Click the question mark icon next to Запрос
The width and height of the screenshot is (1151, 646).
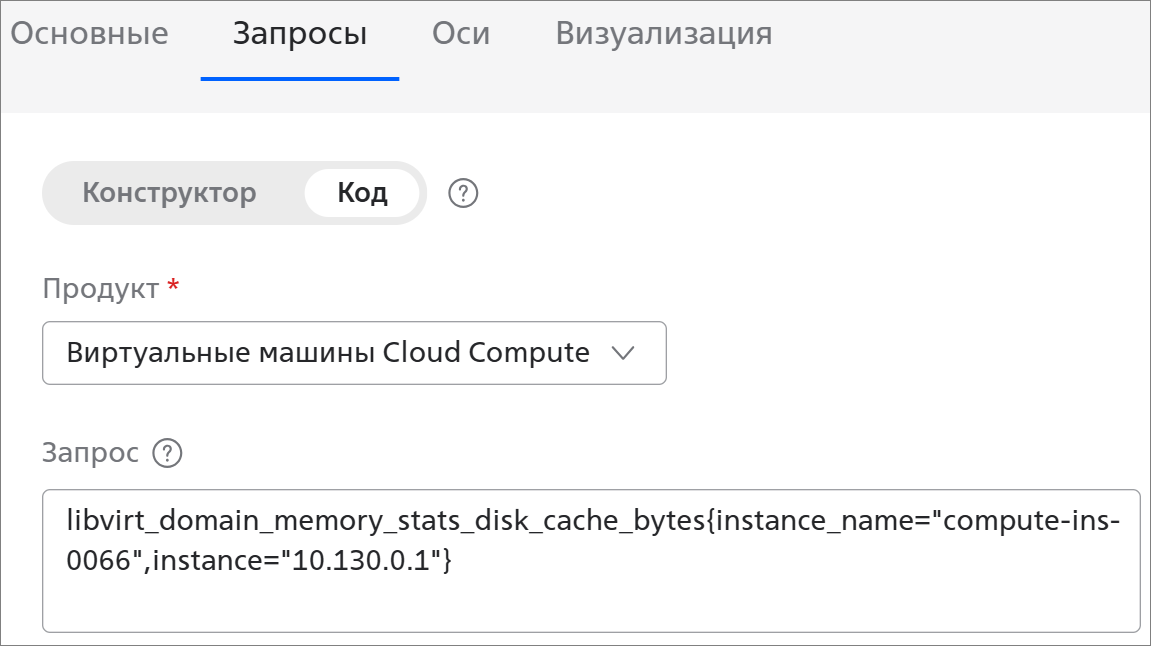167,453
